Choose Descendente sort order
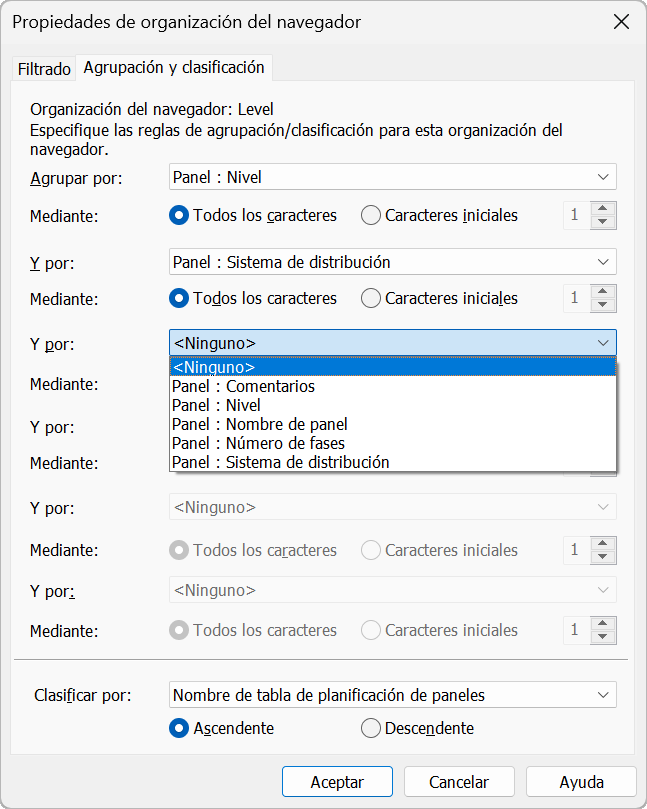647x809 pixels. 371,728
